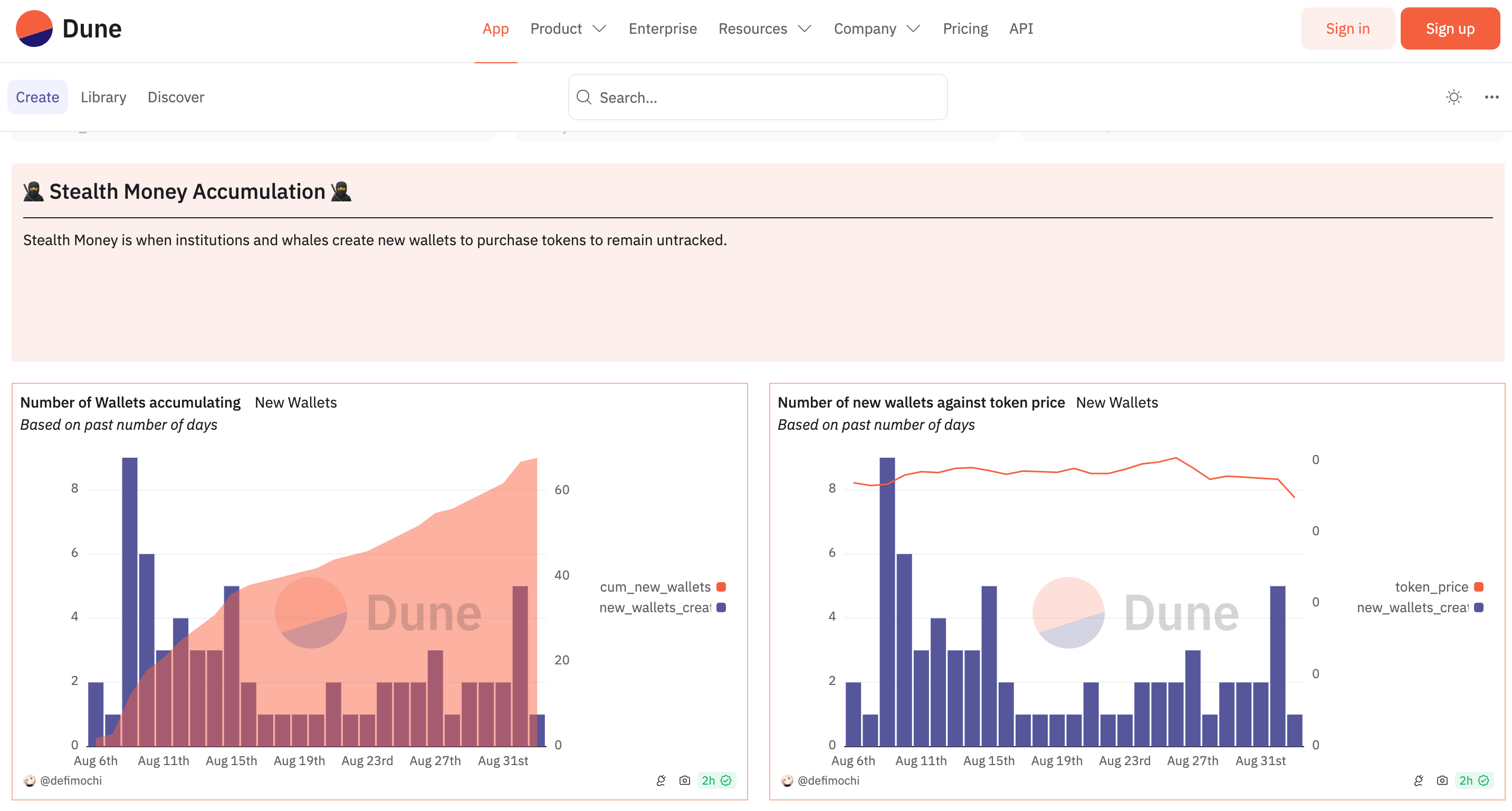Click 'New Wallets' label on left chart
This screenshot has height=811, width=1512.
pos(296,402)
